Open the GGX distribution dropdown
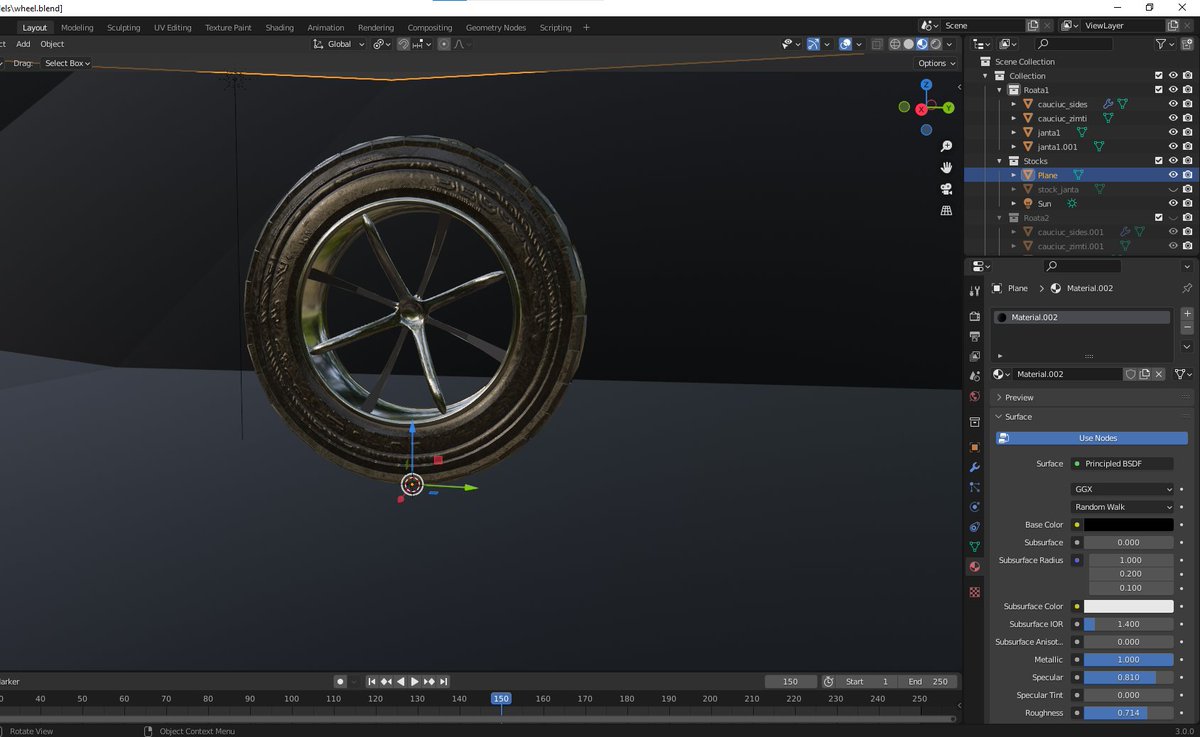 (1122, 489)
